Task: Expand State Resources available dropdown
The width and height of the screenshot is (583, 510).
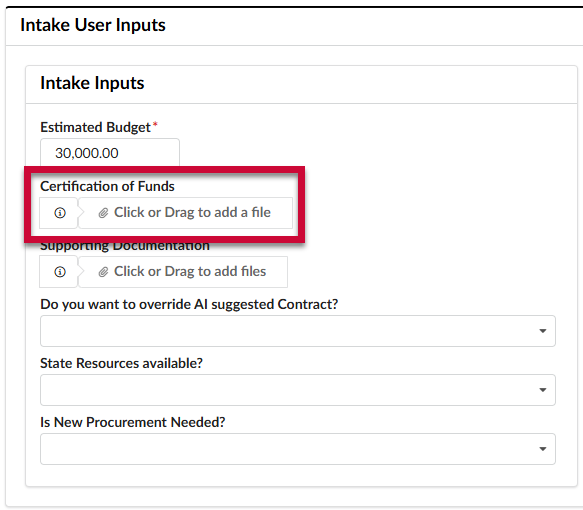Action: [298, 390]
